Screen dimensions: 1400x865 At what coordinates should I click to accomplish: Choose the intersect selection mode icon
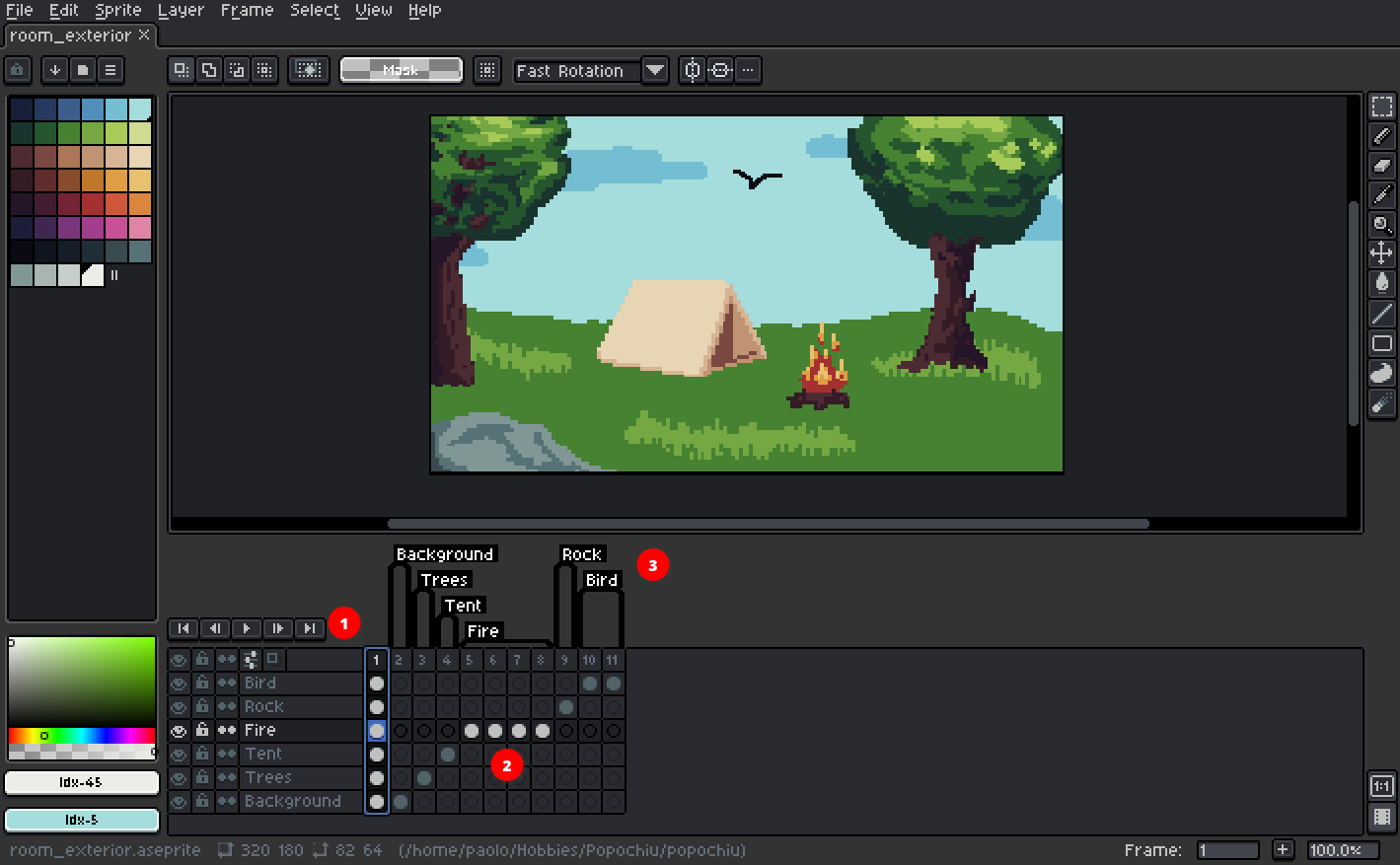263,70
